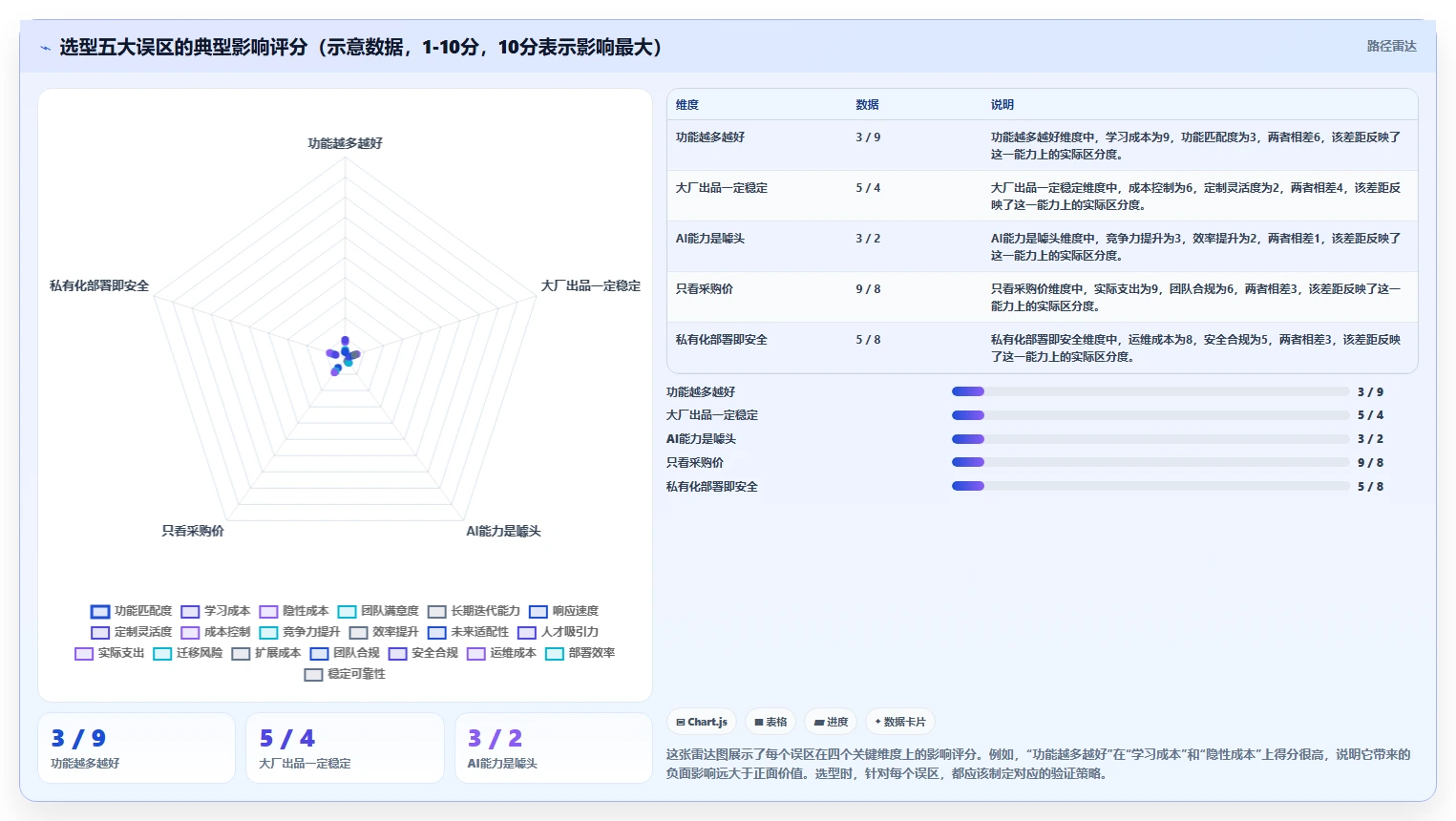Click the 私有化部署即安全 progress bar
1456x821 pixels.
coord(1150,487)
